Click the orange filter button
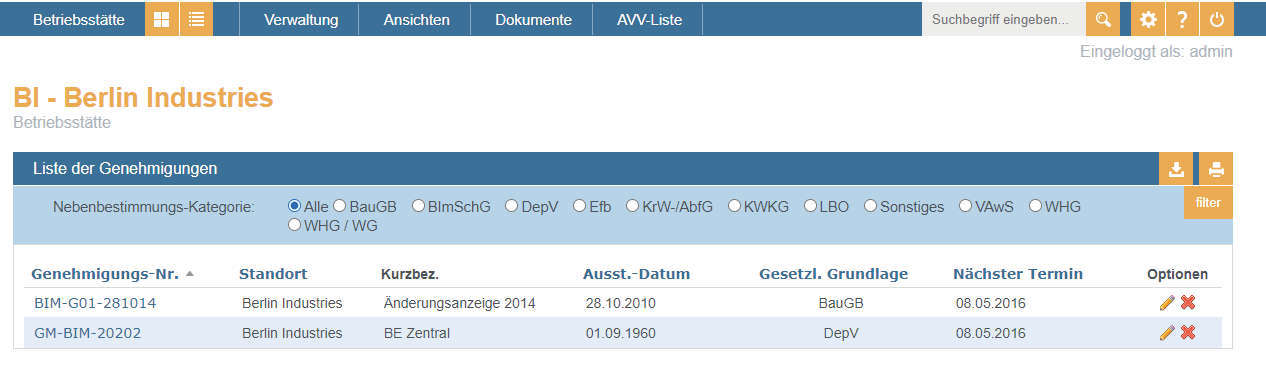1266x372 pixels. pyautogui.click(x=1208, y=202)
